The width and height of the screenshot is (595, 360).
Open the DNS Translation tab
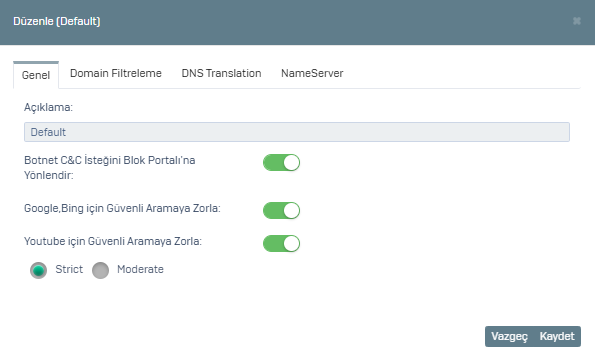pyautogui.click(x=221, y=73)
